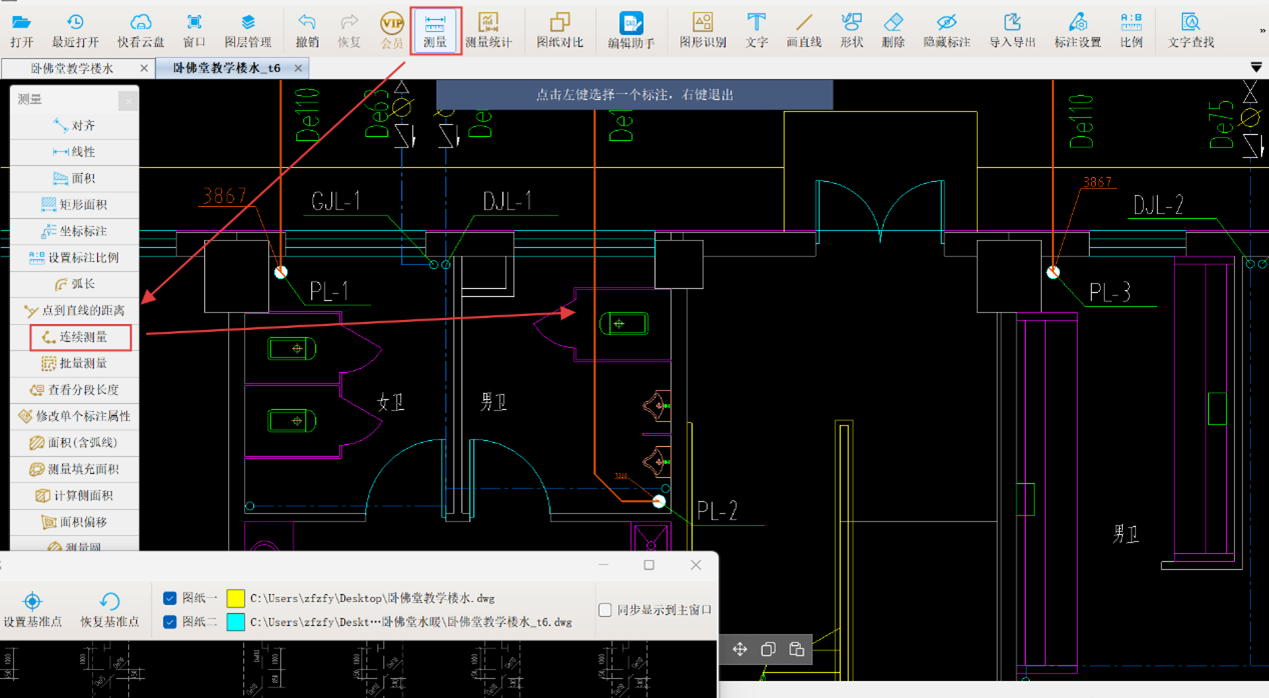Open 文字查找 text search tool
This screenshot has width=1269, height=698.
[1190, 29]
